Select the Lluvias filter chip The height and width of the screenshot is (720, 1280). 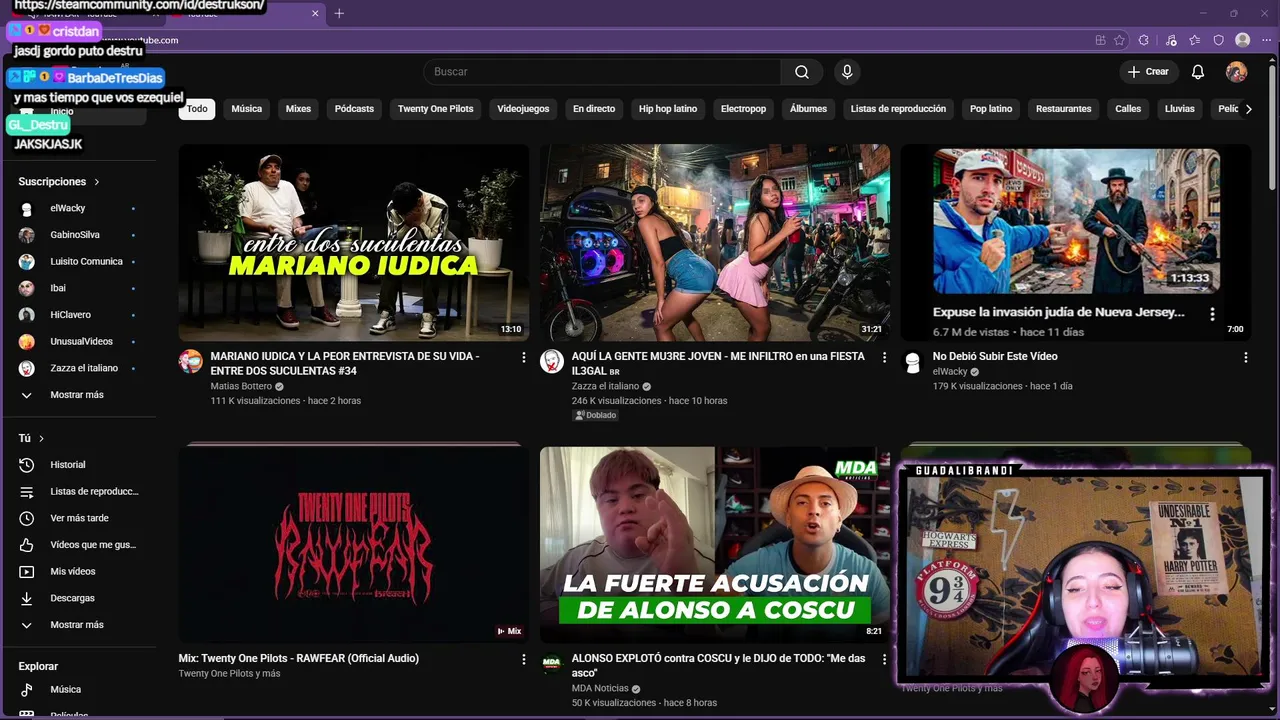click(1180, 109)
